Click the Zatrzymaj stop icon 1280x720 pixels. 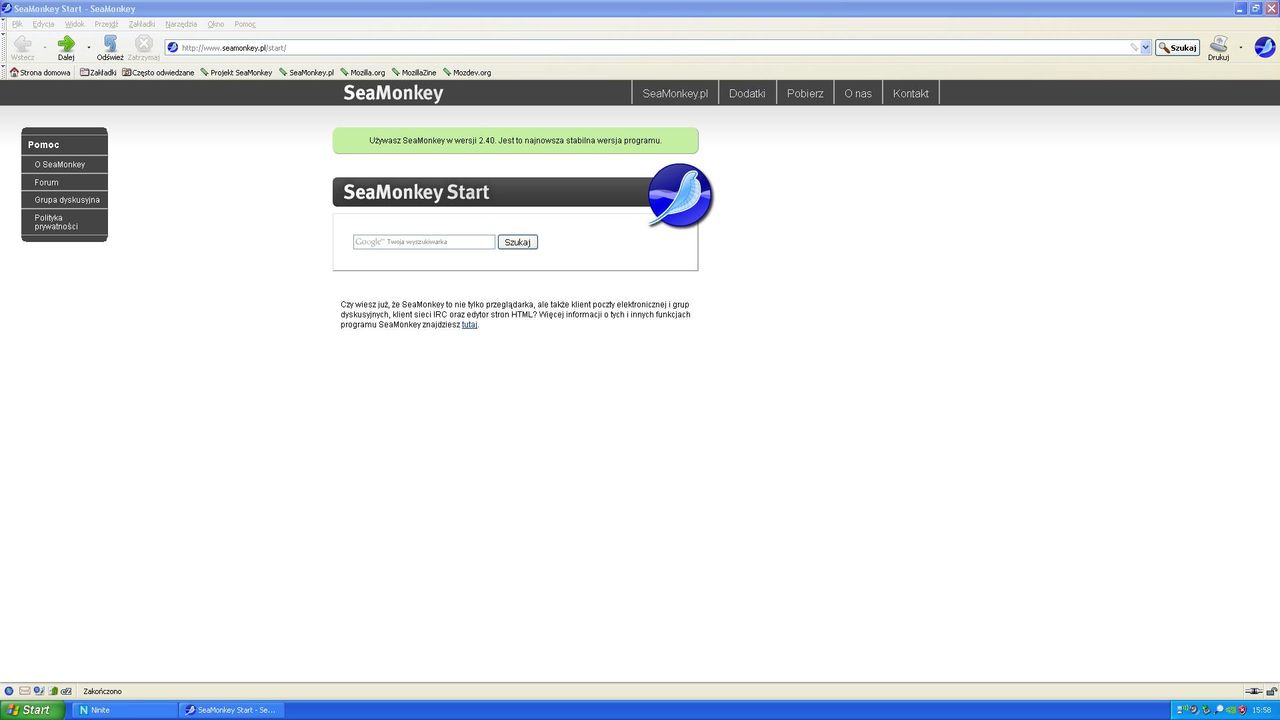pos(144,44)
